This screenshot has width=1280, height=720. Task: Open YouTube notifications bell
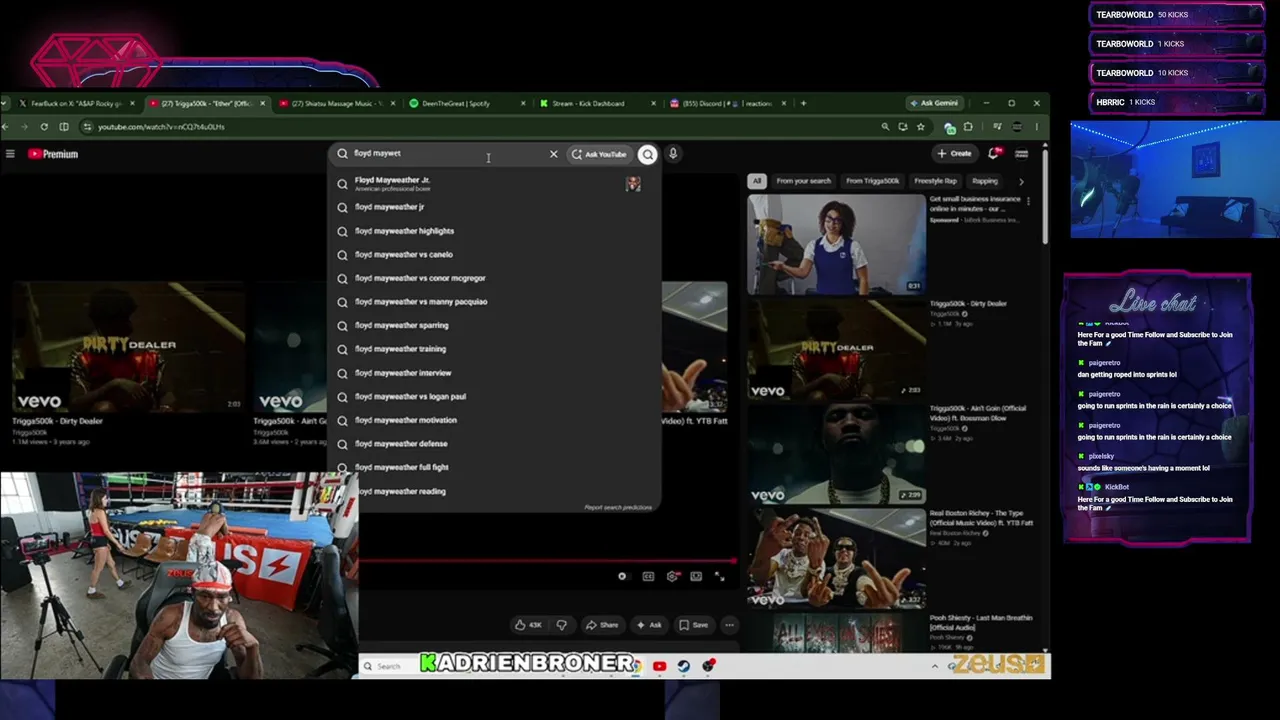(x=994, y=153)
